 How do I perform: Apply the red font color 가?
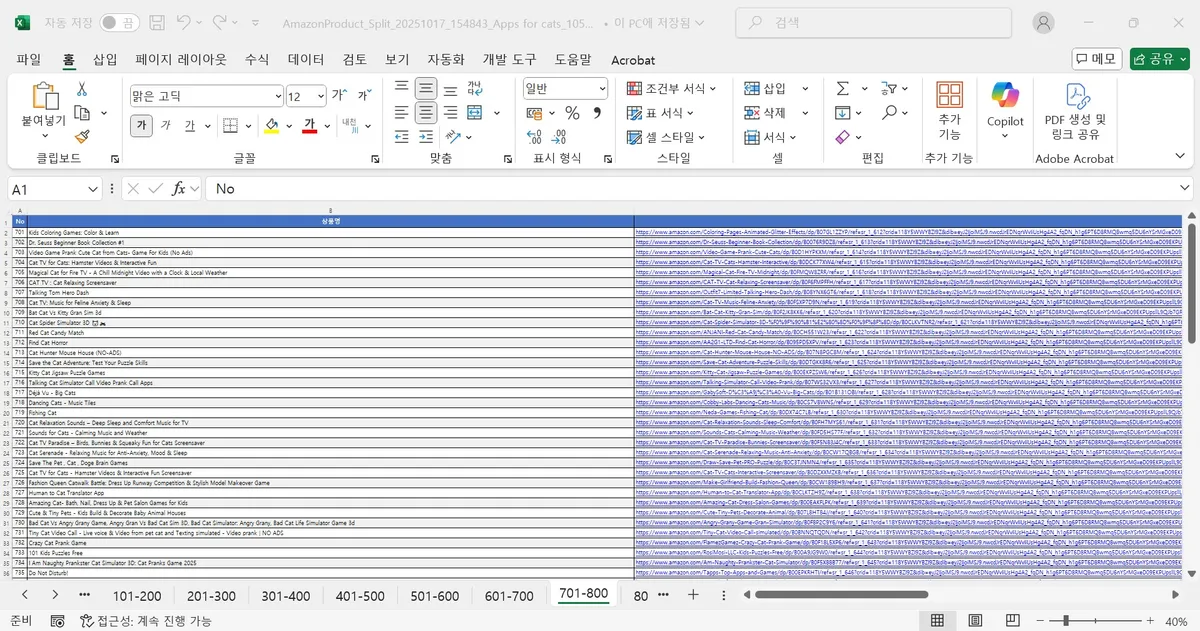coord(310,126)
